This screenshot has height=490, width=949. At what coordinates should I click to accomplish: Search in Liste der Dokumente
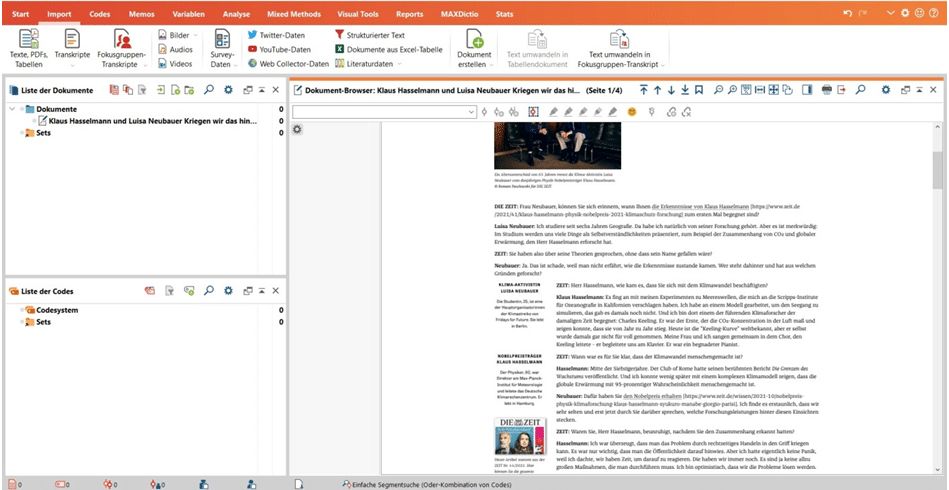[209, 90]
